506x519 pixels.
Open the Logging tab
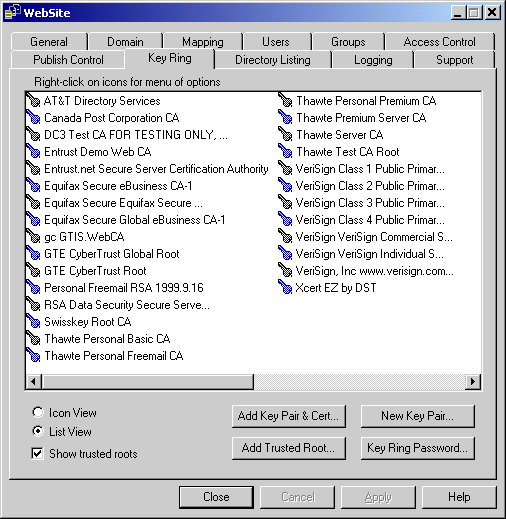[x=373, y=60]
